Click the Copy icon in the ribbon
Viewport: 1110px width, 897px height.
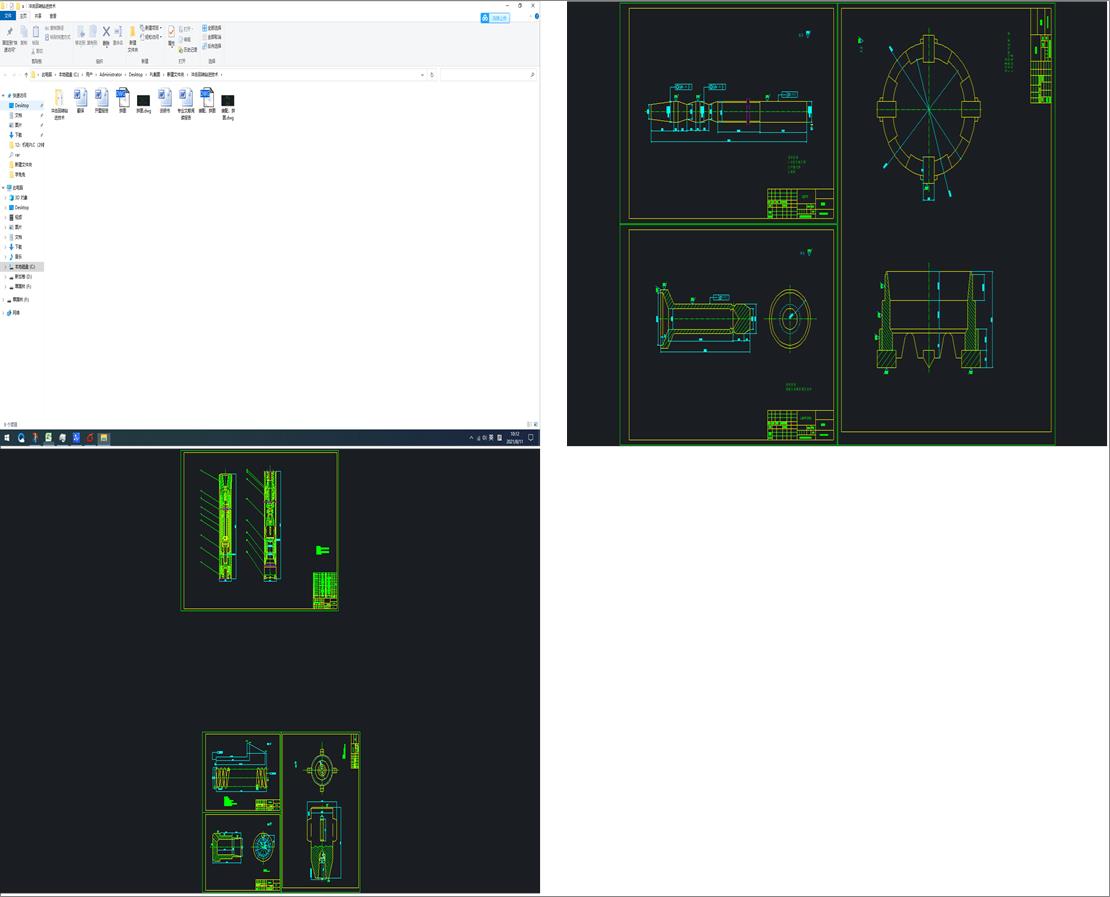coord(23,33)
